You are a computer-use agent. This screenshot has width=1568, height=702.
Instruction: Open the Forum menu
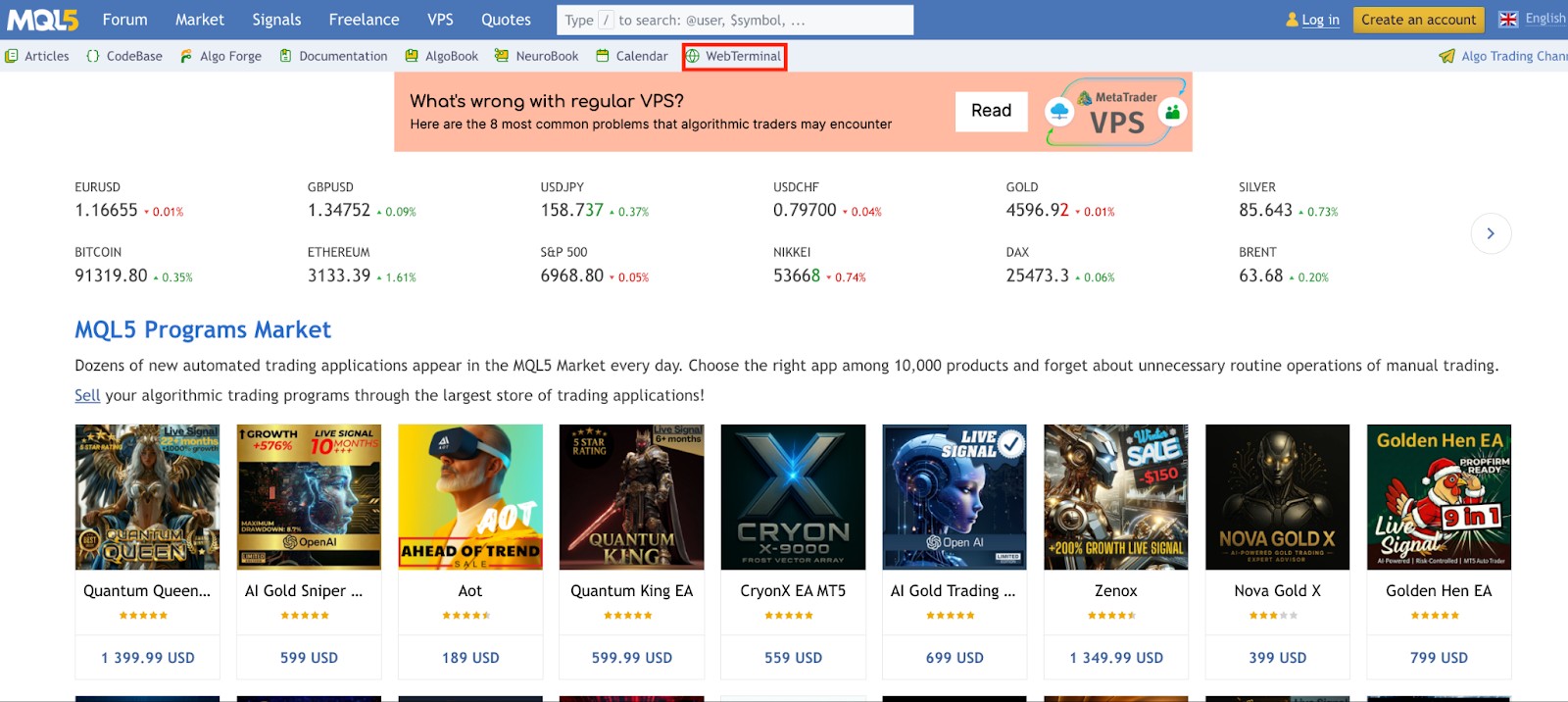(124, 20)
